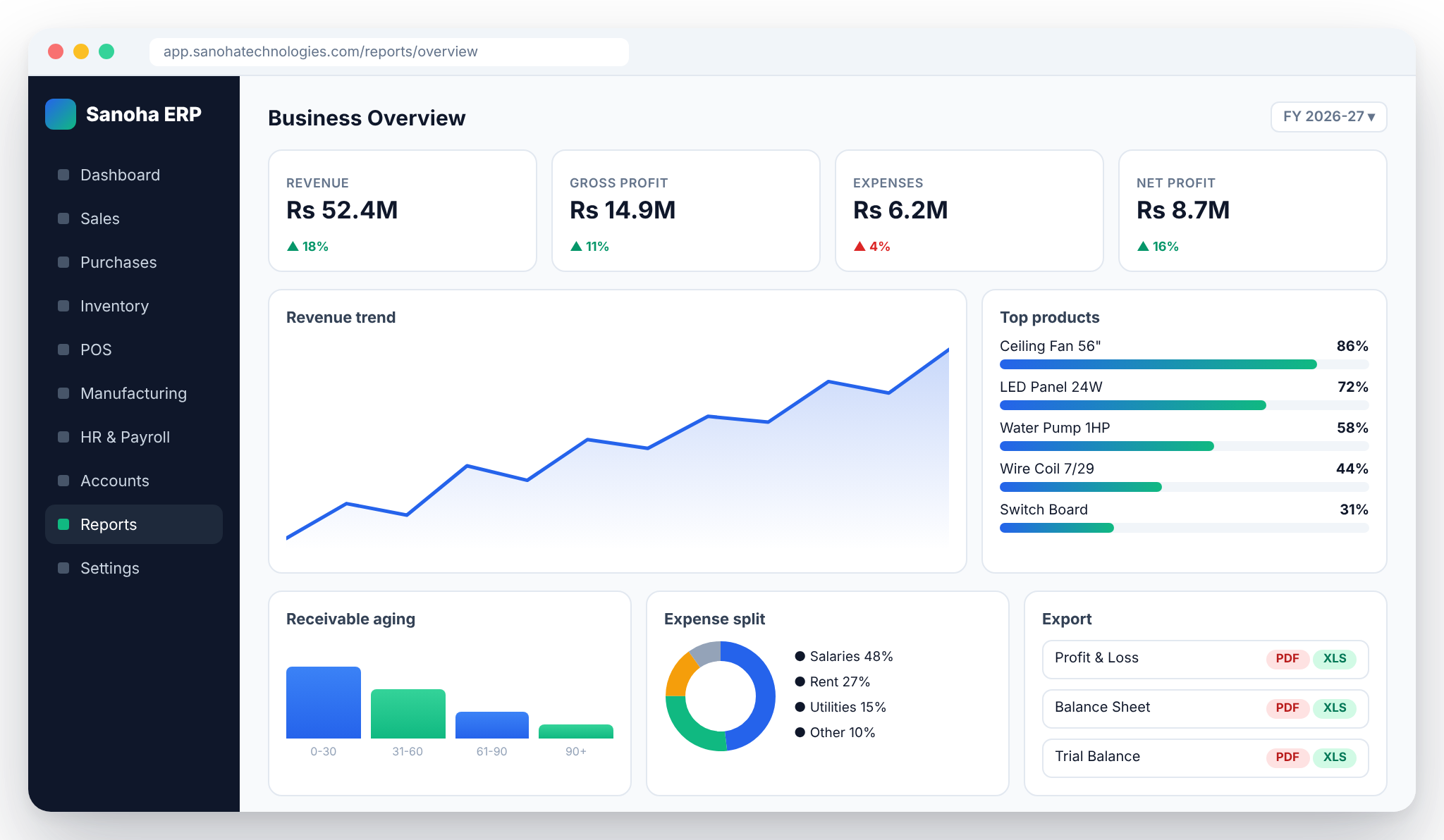Expand the FY 2026-27 dropdown
Image resolution: width=1444 pixels, height=840 pixels.
1328,117
